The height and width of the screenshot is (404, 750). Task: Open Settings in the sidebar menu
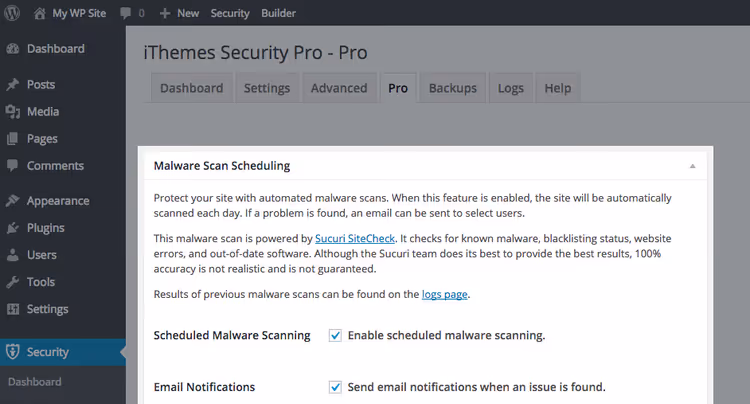coord(47,309)
